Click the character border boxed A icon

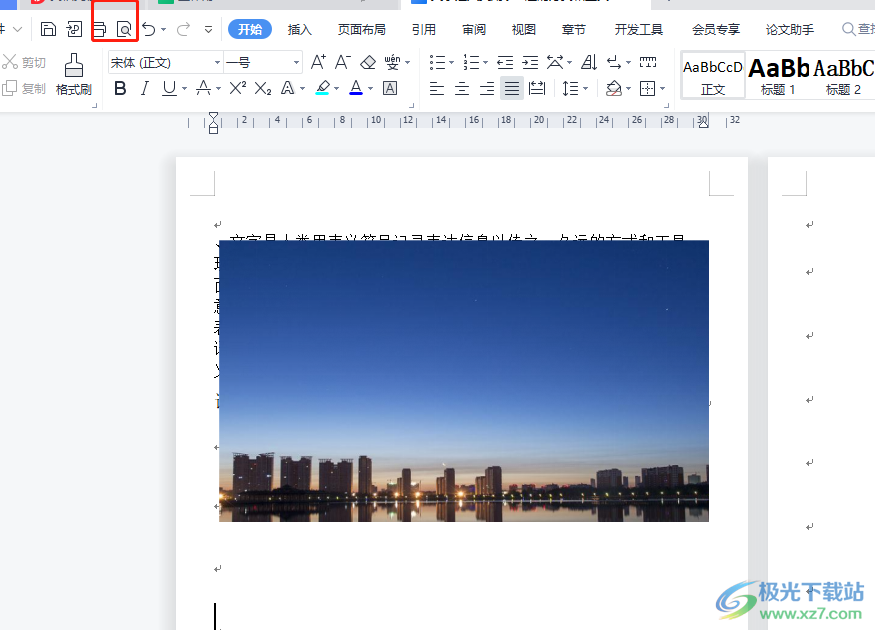pyautogui.click(x=390, y=88)
